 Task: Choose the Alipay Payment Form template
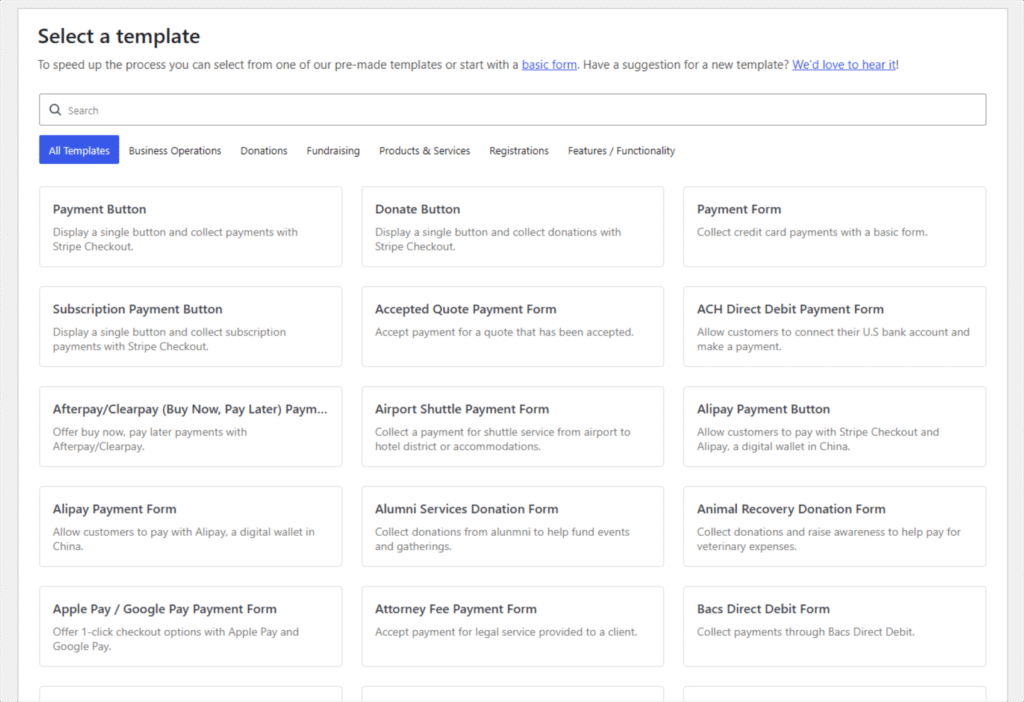(x=191, y=526)
